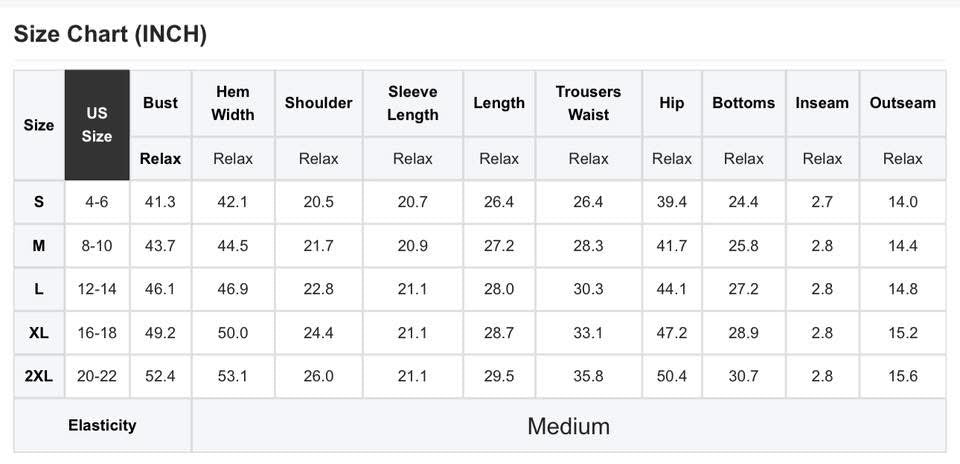Image resolution: width=960 pixels, height=464 pixels.
Task: Select the 20-22 US size cell
Action: coord(97,377)
